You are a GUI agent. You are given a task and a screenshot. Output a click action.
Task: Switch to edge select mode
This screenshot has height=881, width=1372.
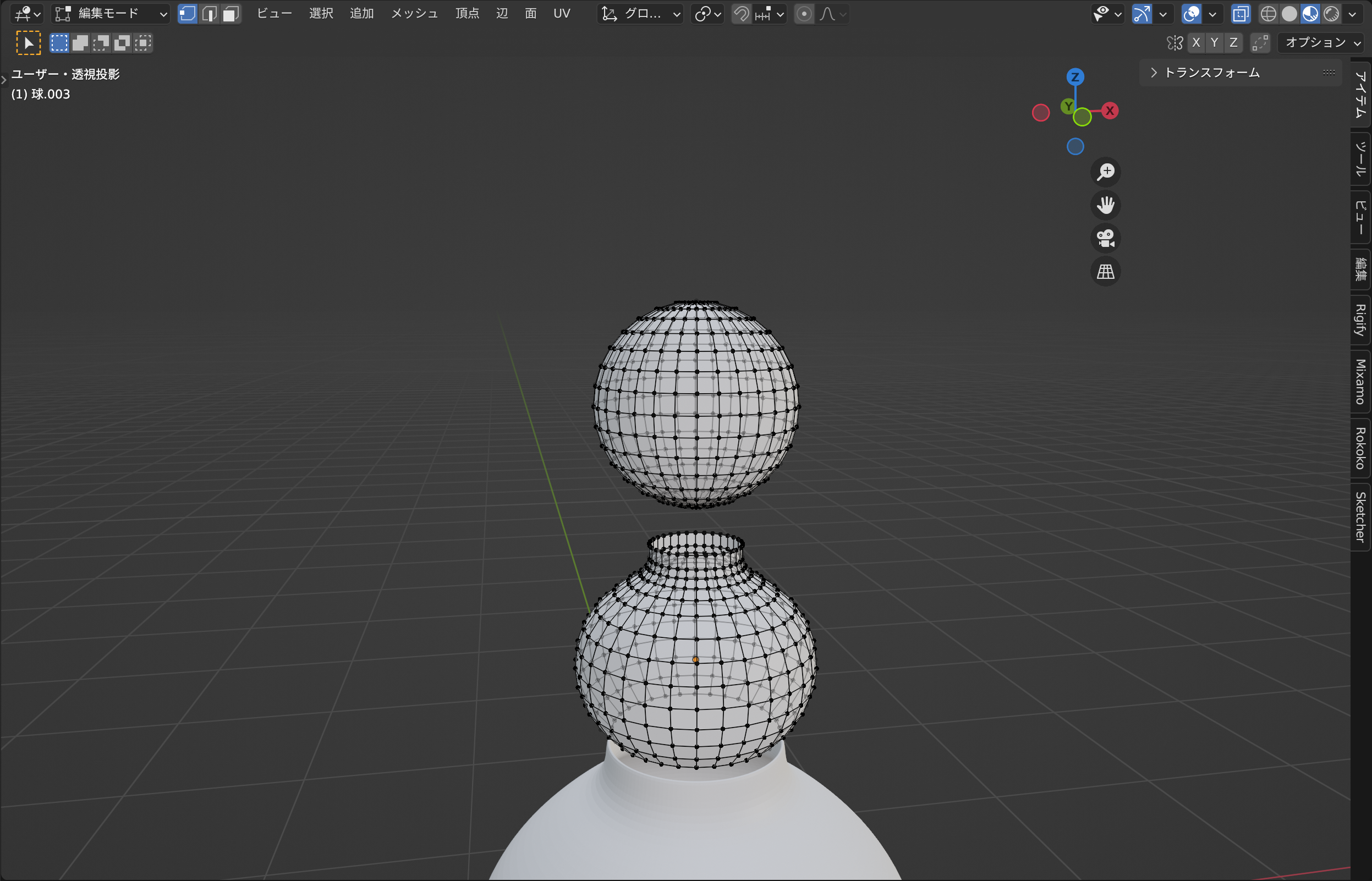point(210,14)
